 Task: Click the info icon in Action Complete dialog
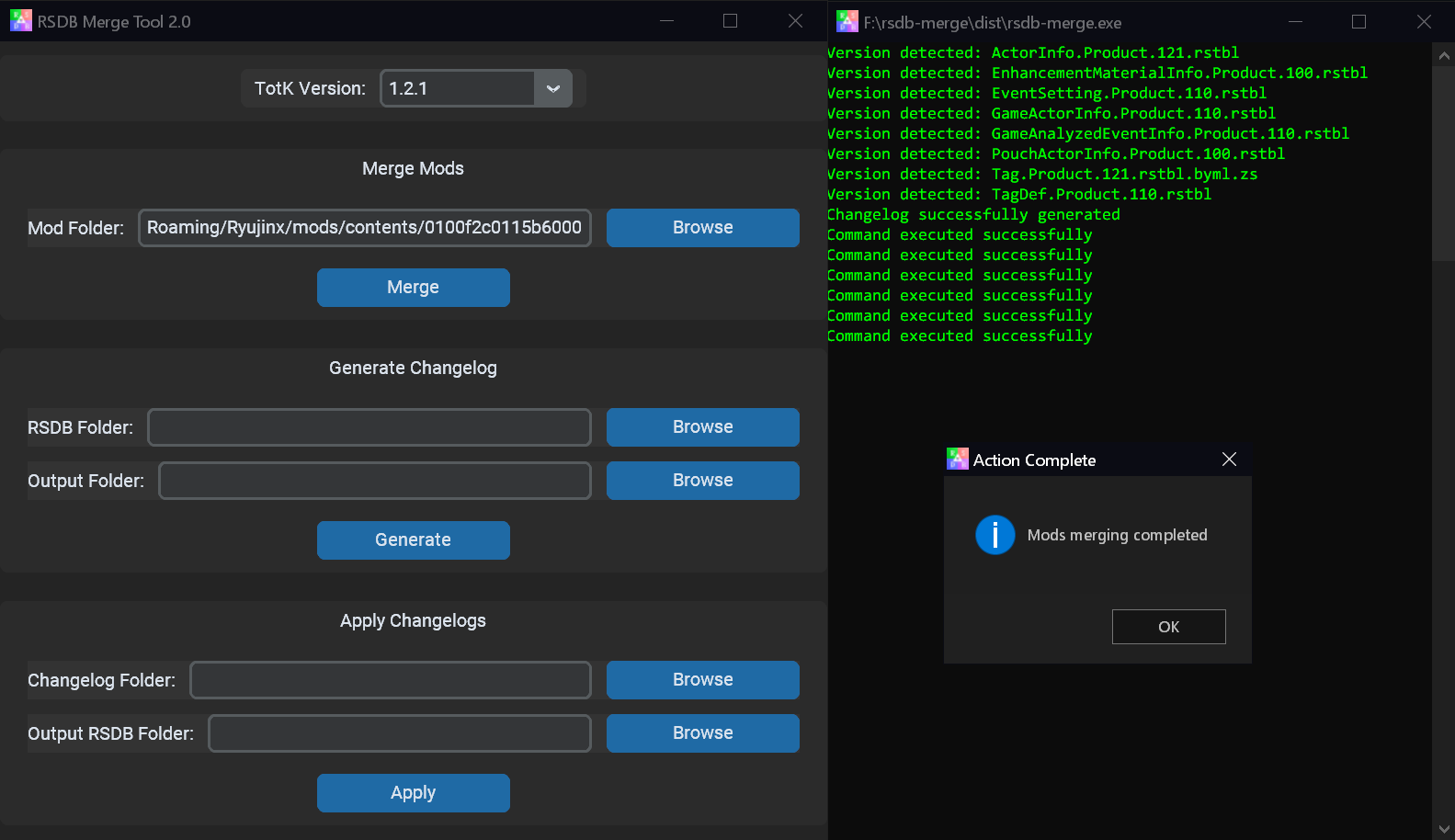click(995, 535)
